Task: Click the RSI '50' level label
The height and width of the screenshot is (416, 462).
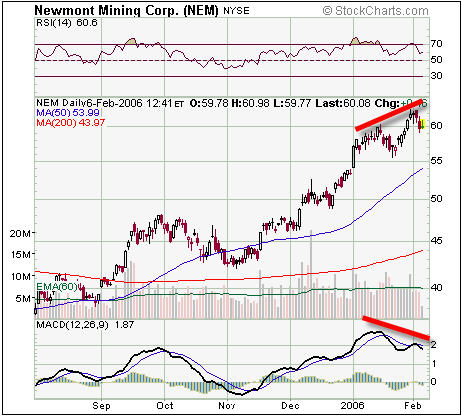Action: click(436, 60)
